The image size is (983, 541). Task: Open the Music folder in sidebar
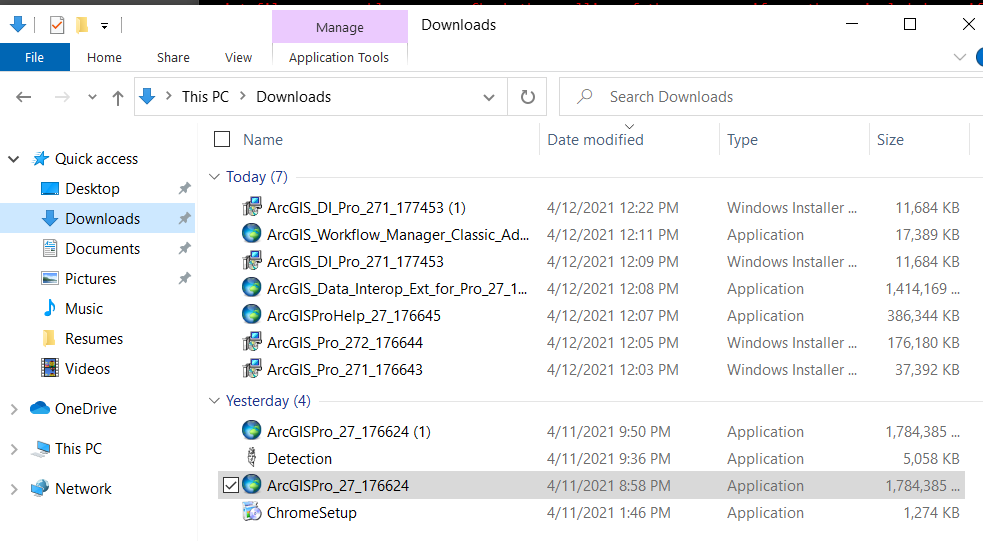pos(83,309)
